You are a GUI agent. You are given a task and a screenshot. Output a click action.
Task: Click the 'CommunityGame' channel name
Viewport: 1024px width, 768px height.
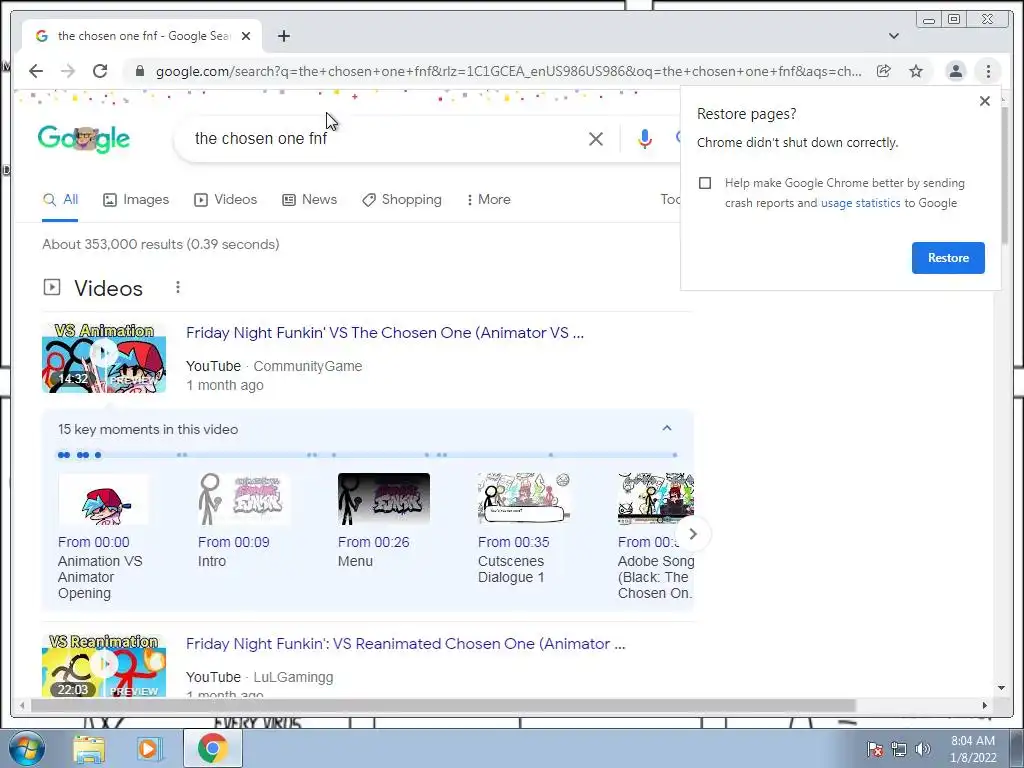tap(308, 366)
